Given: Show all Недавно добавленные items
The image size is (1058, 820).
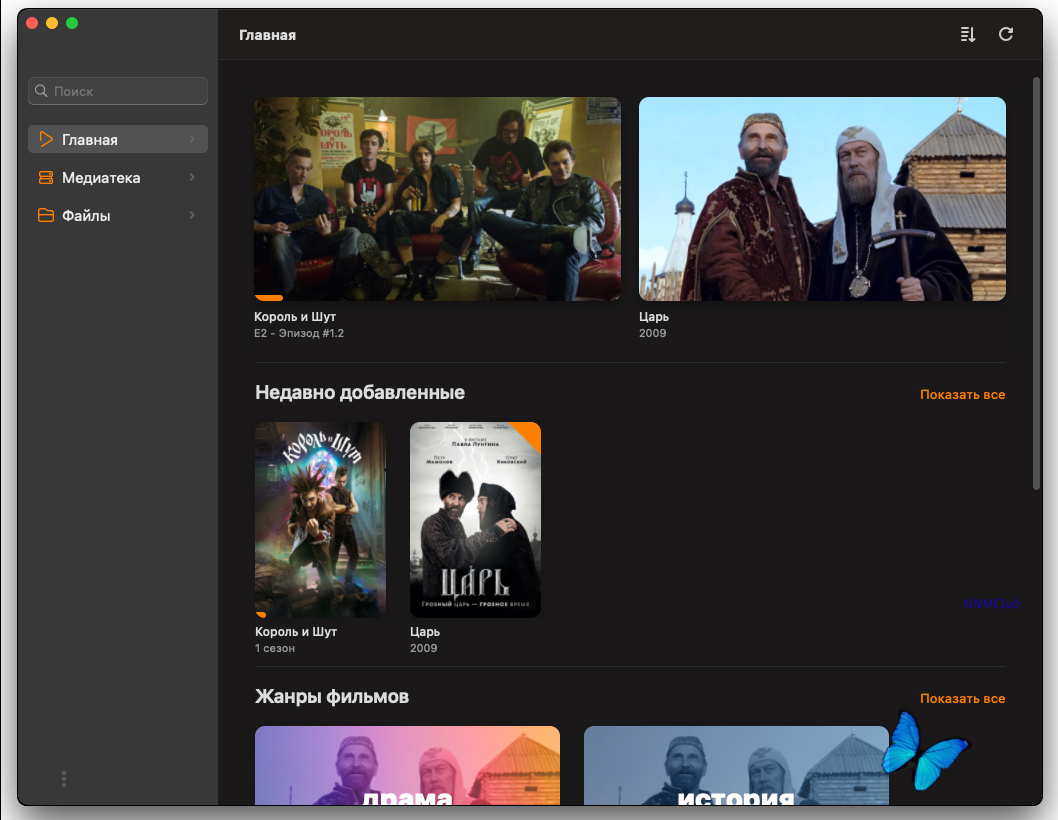Looking at the screenshot, I should click(962, 395).
